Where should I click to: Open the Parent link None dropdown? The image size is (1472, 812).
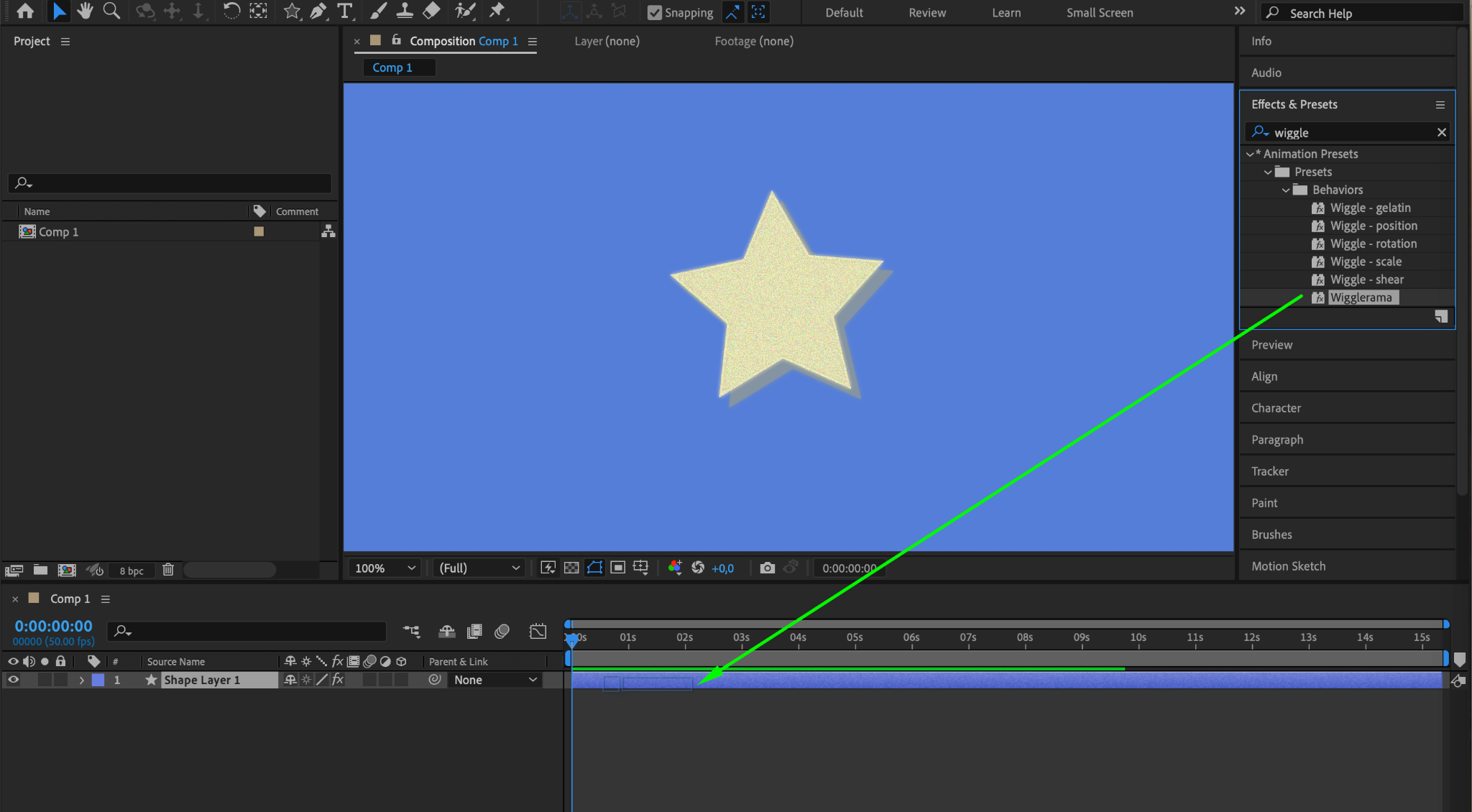[495, 680]
